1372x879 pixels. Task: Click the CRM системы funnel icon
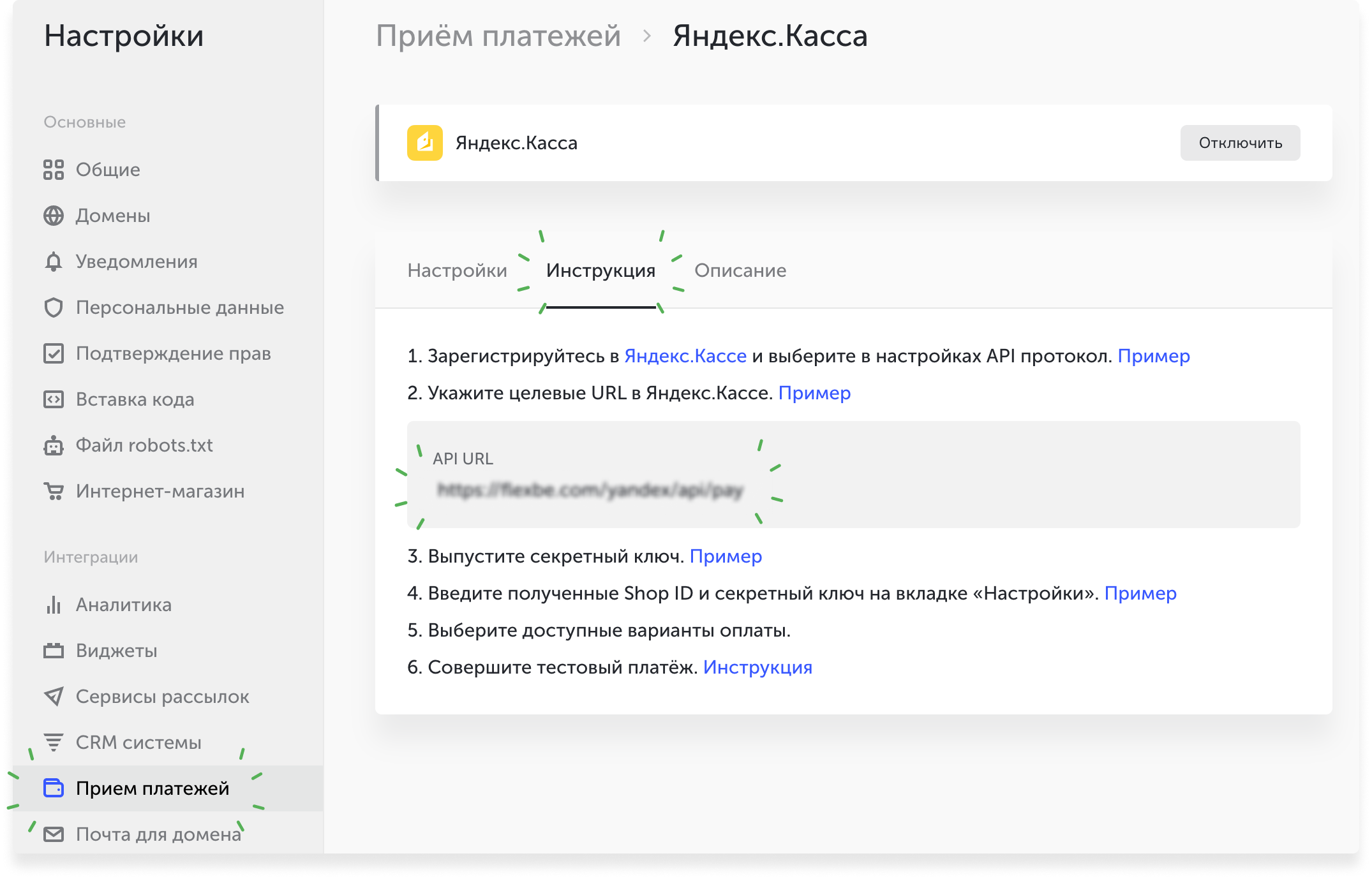pyautogui.click(x=54, y=742)
